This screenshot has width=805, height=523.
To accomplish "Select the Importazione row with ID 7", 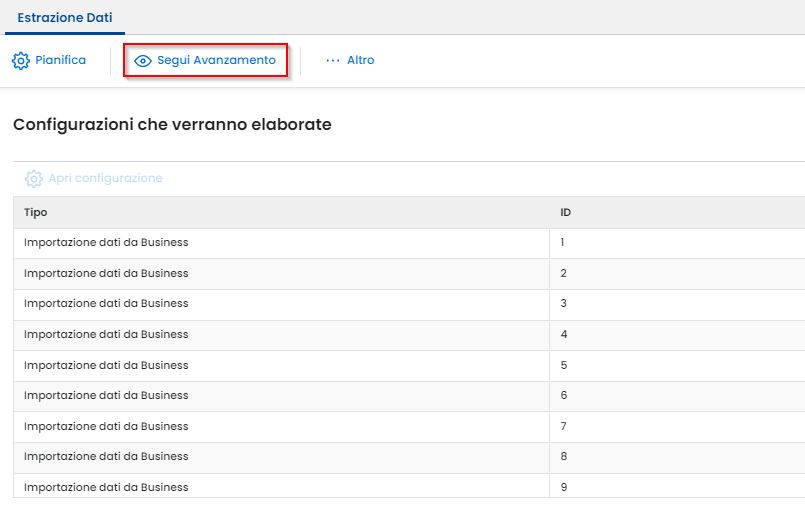I will [x=106, y=427].
